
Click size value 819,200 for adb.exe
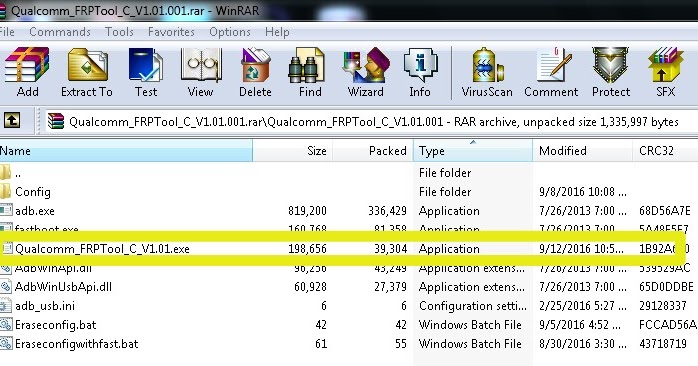pyautogui.click(x=307, y=211)
